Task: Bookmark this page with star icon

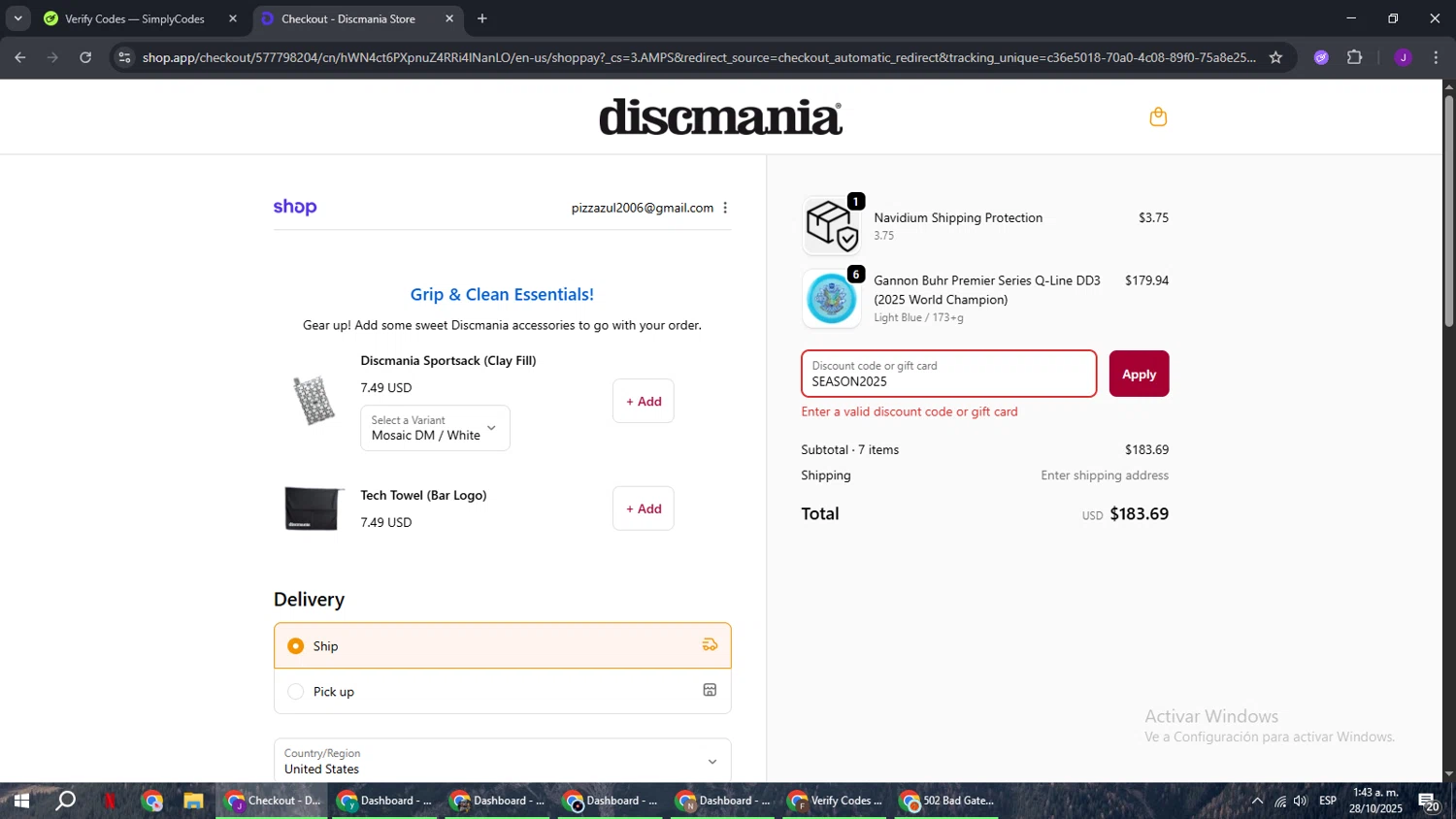Action: [x=1275, y=57]
